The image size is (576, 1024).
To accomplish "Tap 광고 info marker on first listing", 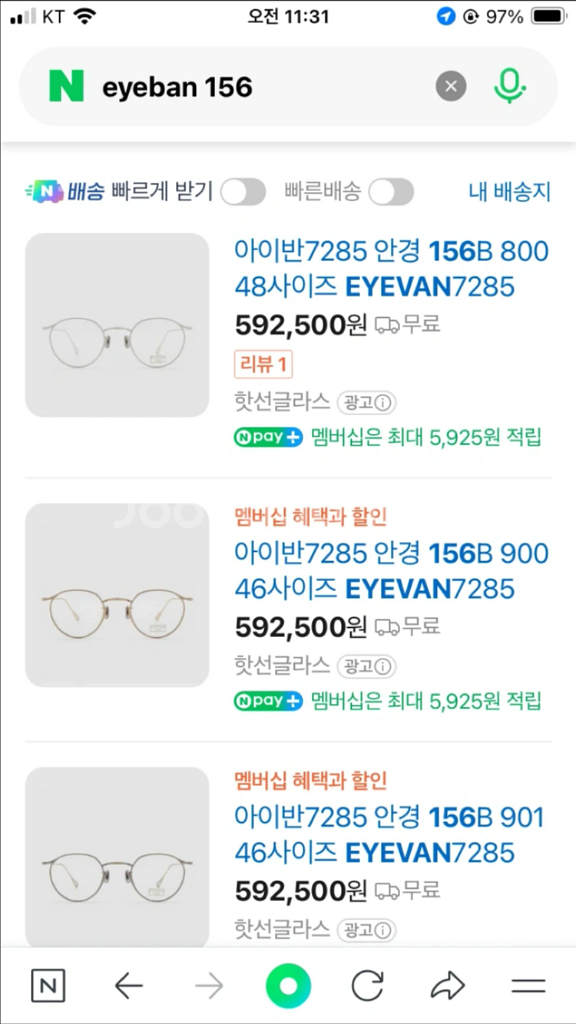I will pos(366,401).
